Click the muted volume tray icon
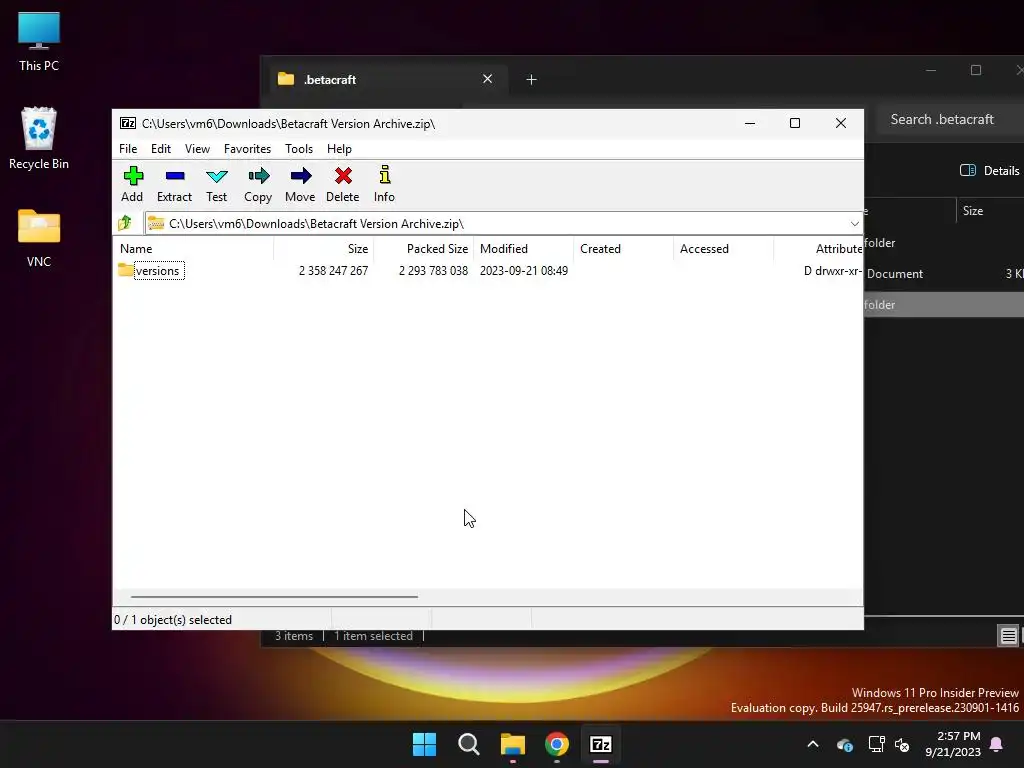 903,744
